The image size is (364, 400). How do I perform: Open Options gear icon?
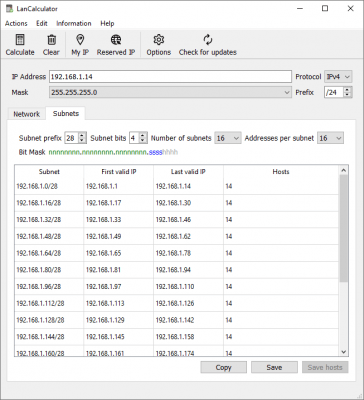pyautogui.click(x=159, y=40)
